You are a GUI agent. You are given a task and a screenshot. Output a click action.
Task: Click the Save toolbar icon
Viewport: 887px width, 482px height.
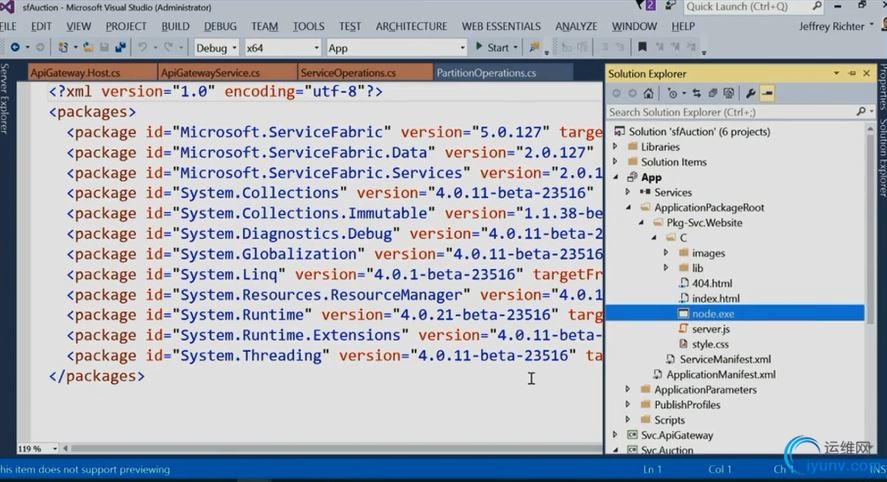click(x=104, y=48)
